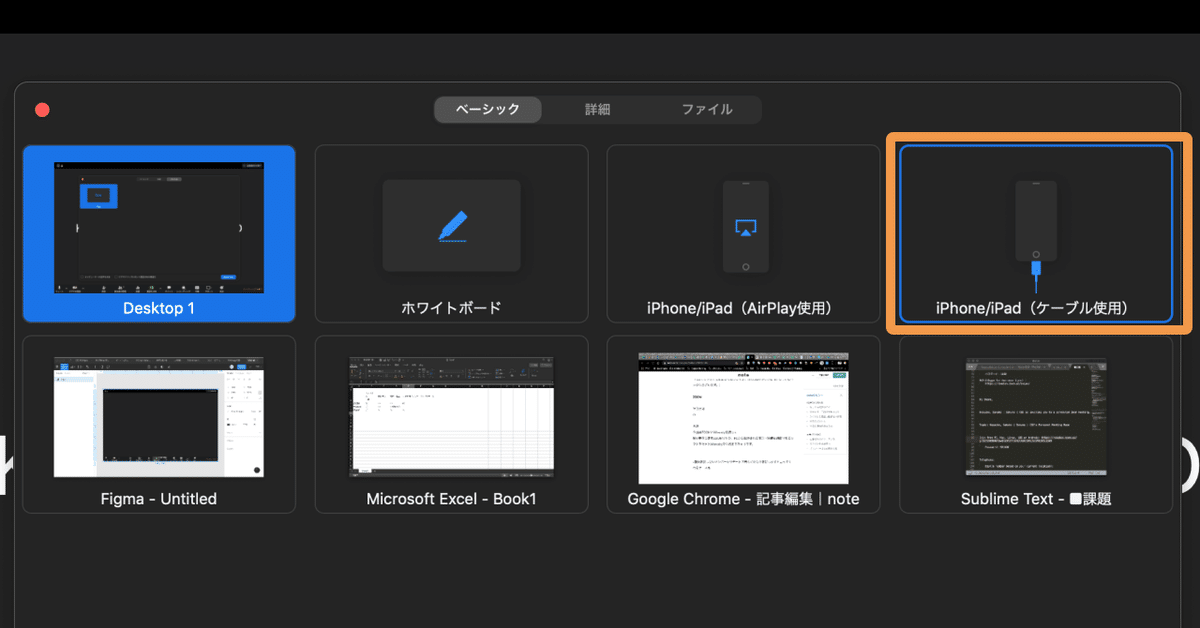This screenshot has height=628, width=1200.
Task: Pick the Sublime Text window thumbnail
Action: click(1036, 416)
